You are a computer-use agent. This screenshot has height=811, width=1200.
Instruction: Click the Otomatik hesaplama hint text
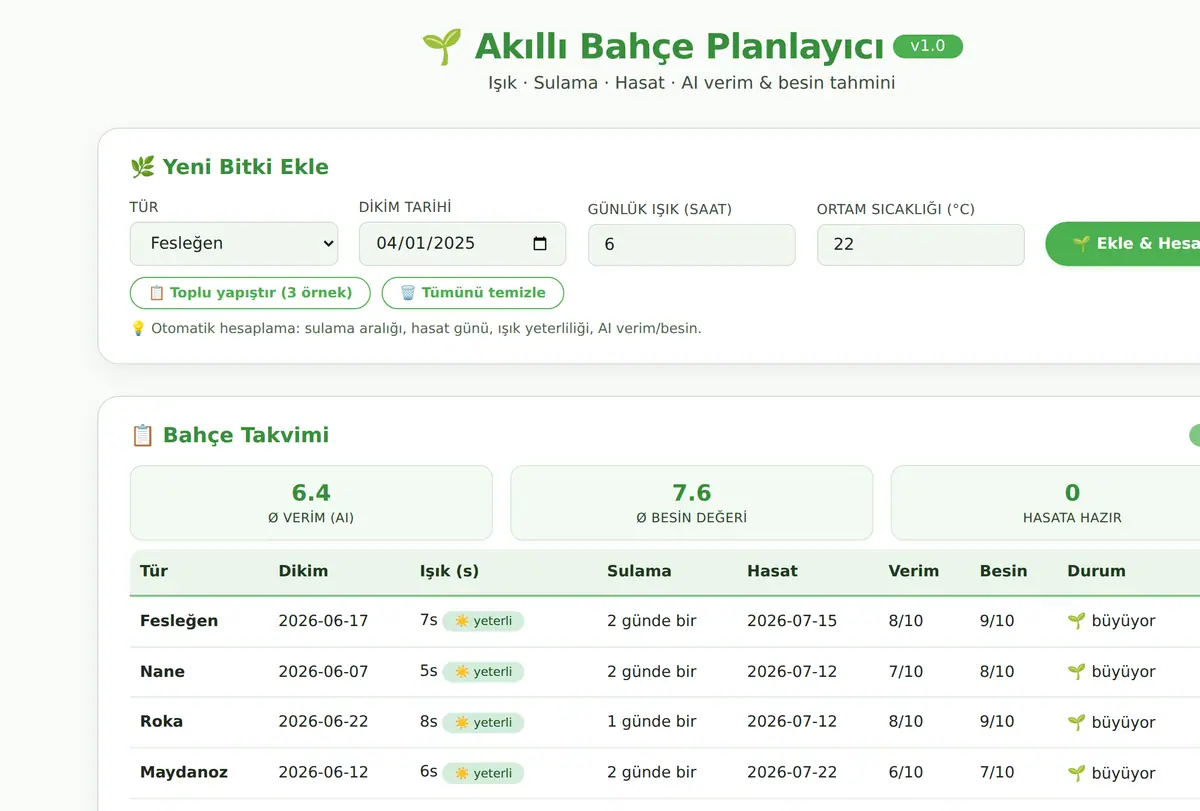[x=416, y=328]
